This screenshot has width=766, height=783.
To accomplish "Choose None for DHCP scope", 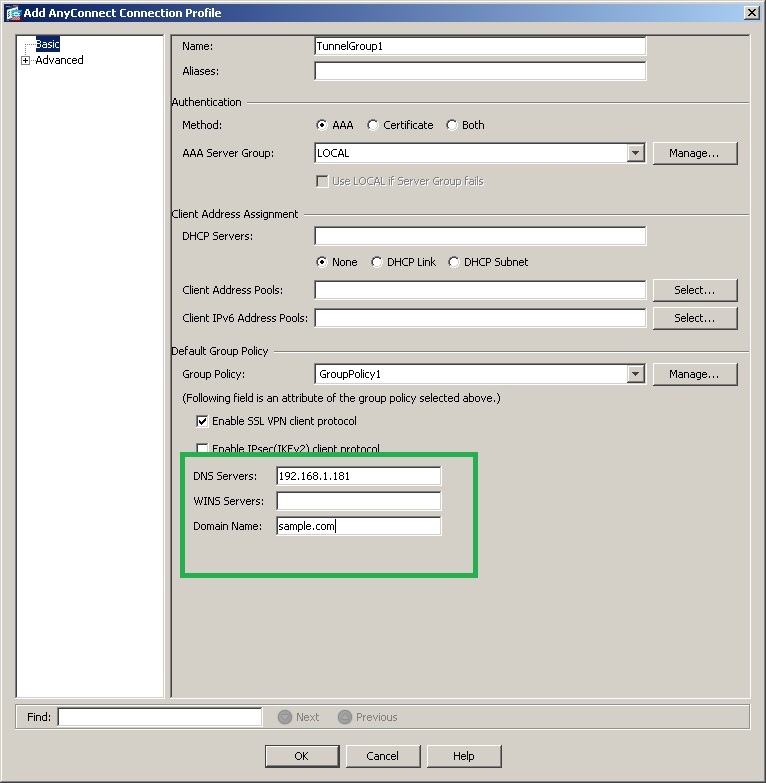I will click(x=322, y=262).
